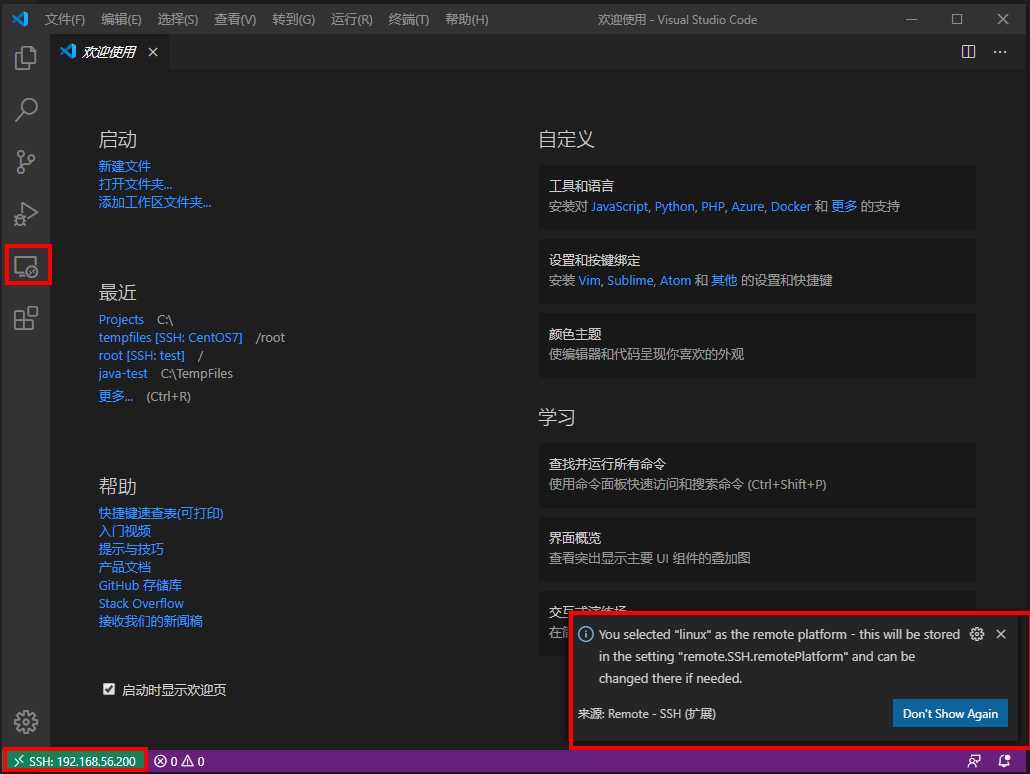Toggle 启动时显示欢迎页 checkbox

(109, 689)
